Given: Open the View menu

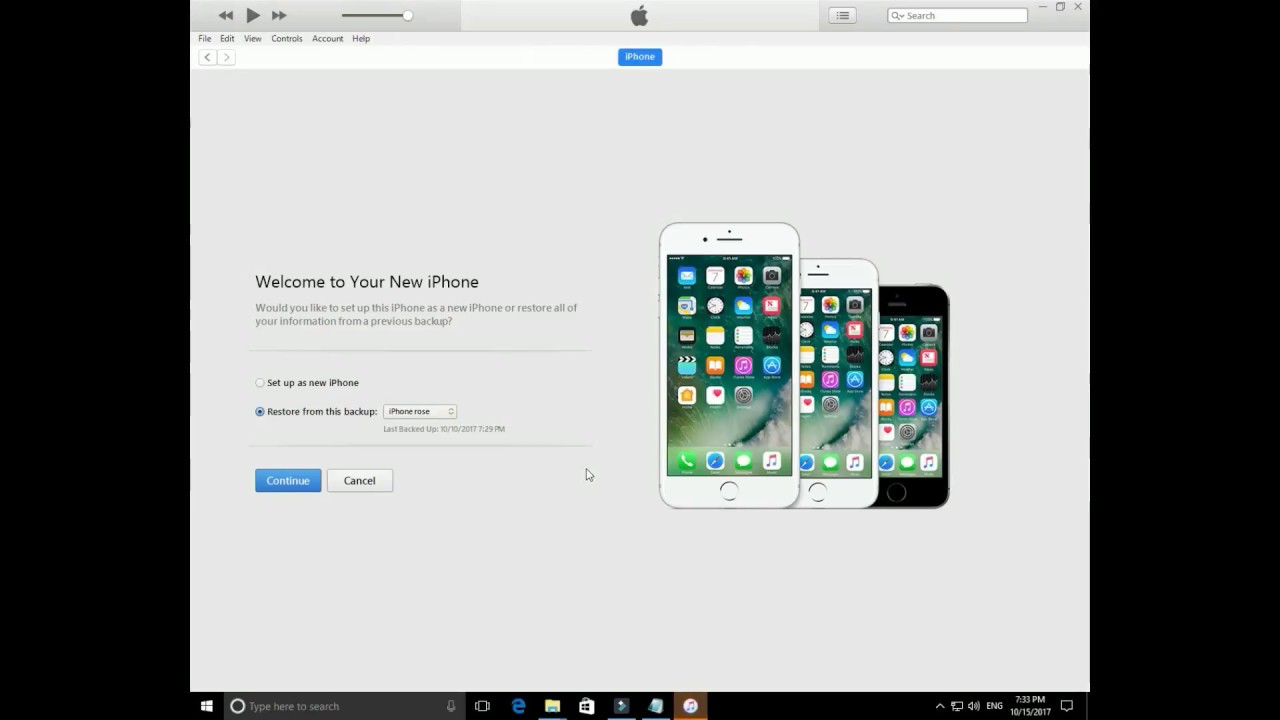Looking at the screenshot, I should click(253, 38).
